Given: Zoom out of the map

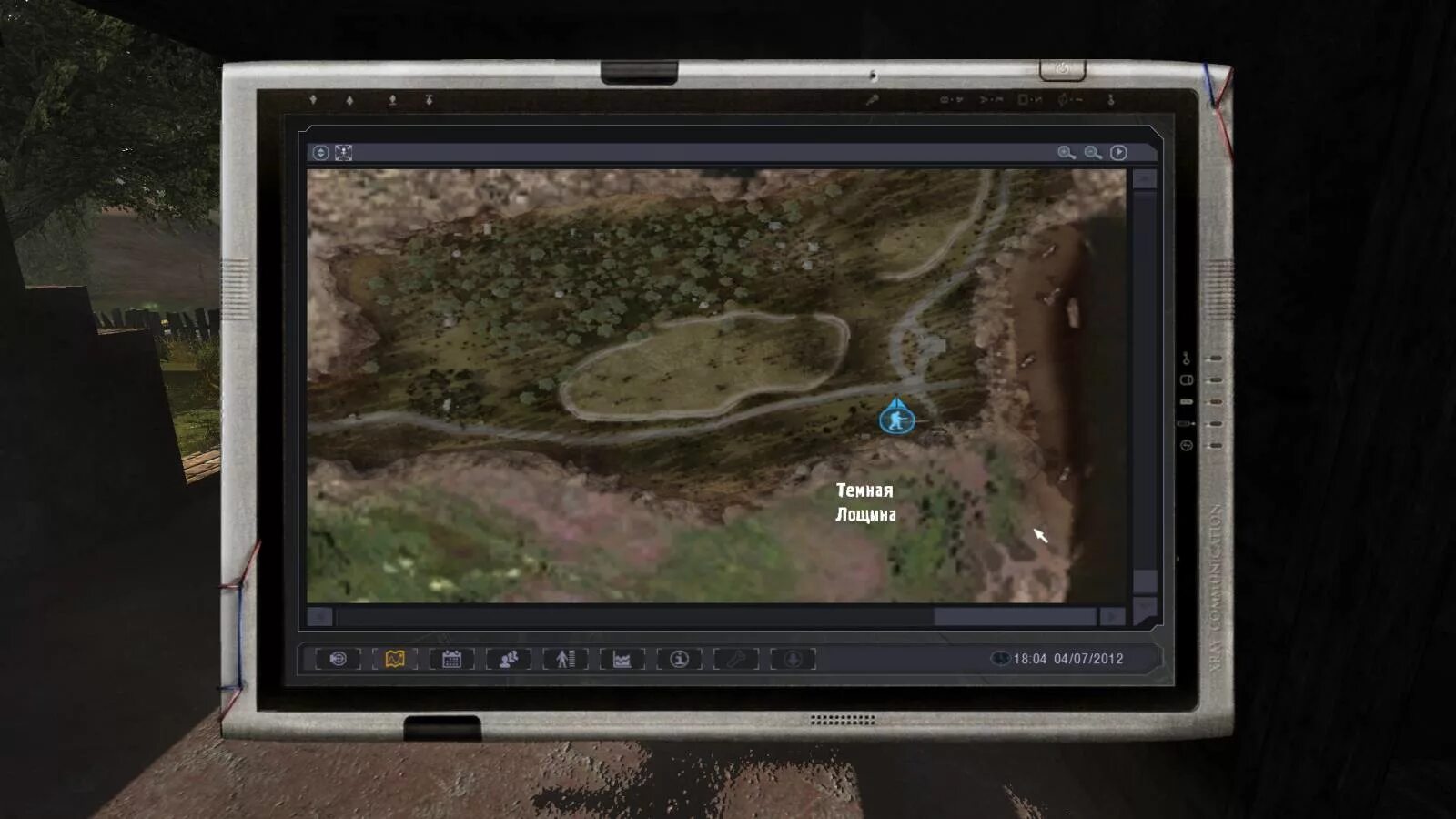Looking at the screenshot, I should click(x=1093, y=153).
